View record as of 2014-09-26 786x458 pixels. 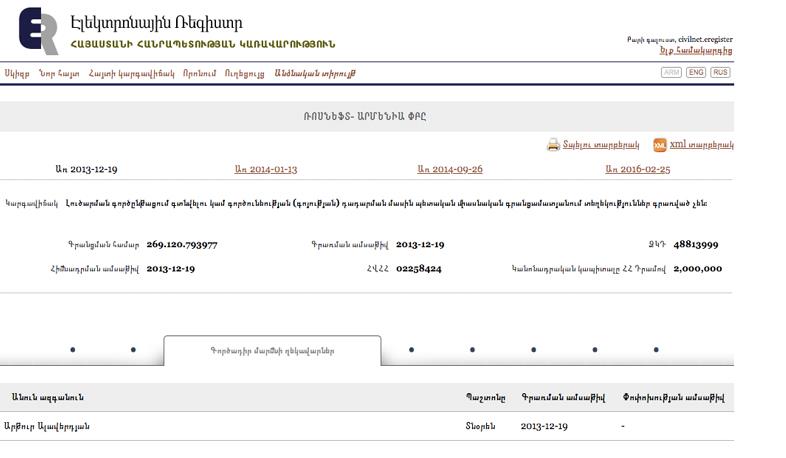point(449,170)
